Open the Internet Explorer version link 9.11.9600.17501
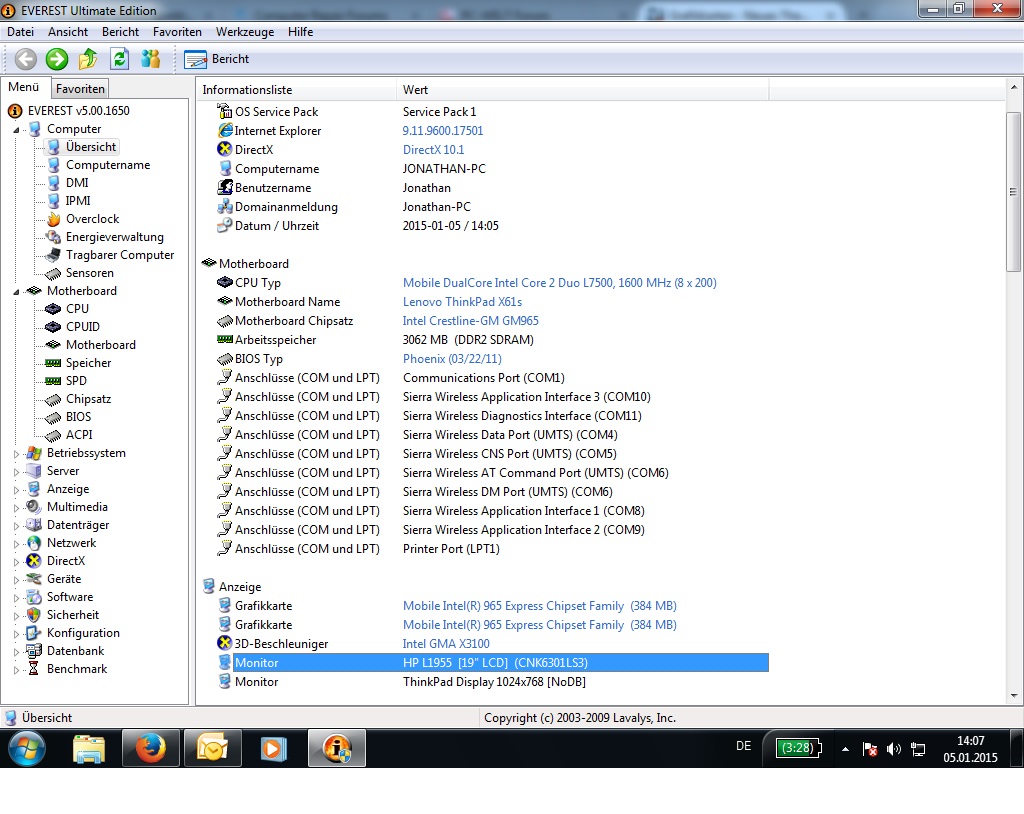This screenshot has width=1024, height=814. pyautogui.click(x=443, y=131)
